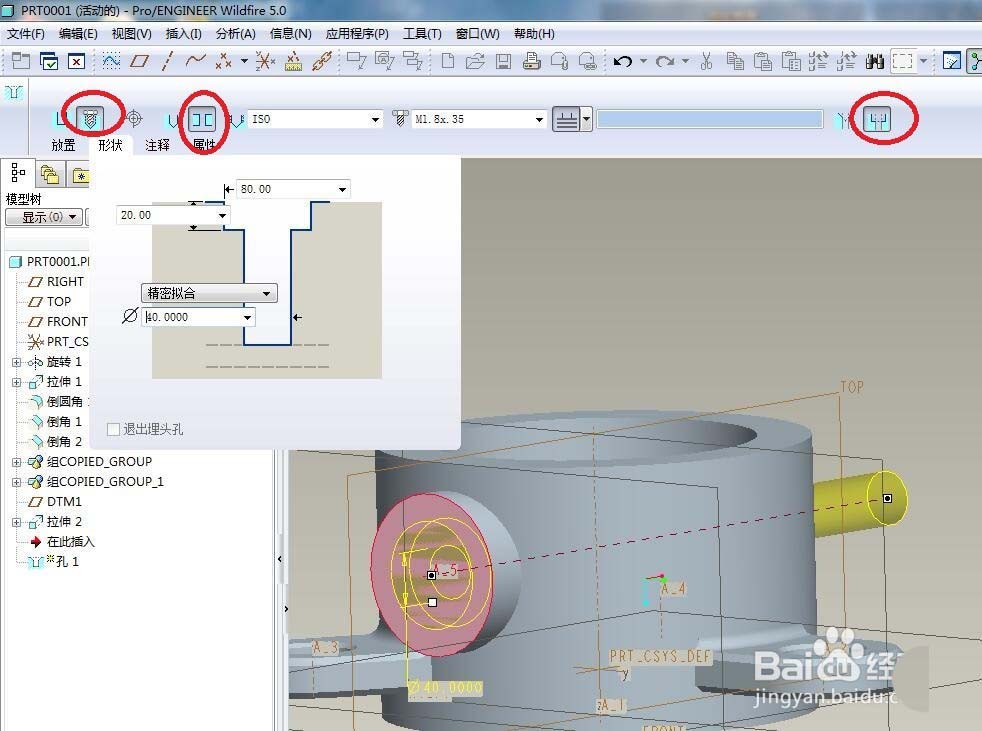Screen dimensions: 982x731
Task: Open the 插入(I) menu
Action: tap(183, 34)
